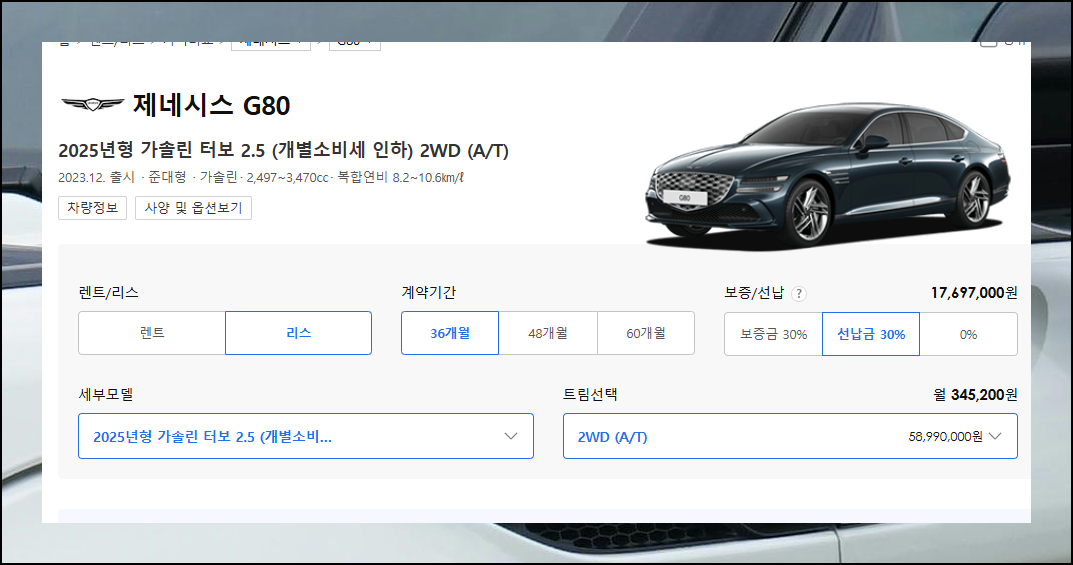The image size is (1073, 565).
Task: Choose the 60개월 contract period
Action: (x=646, y=333)
